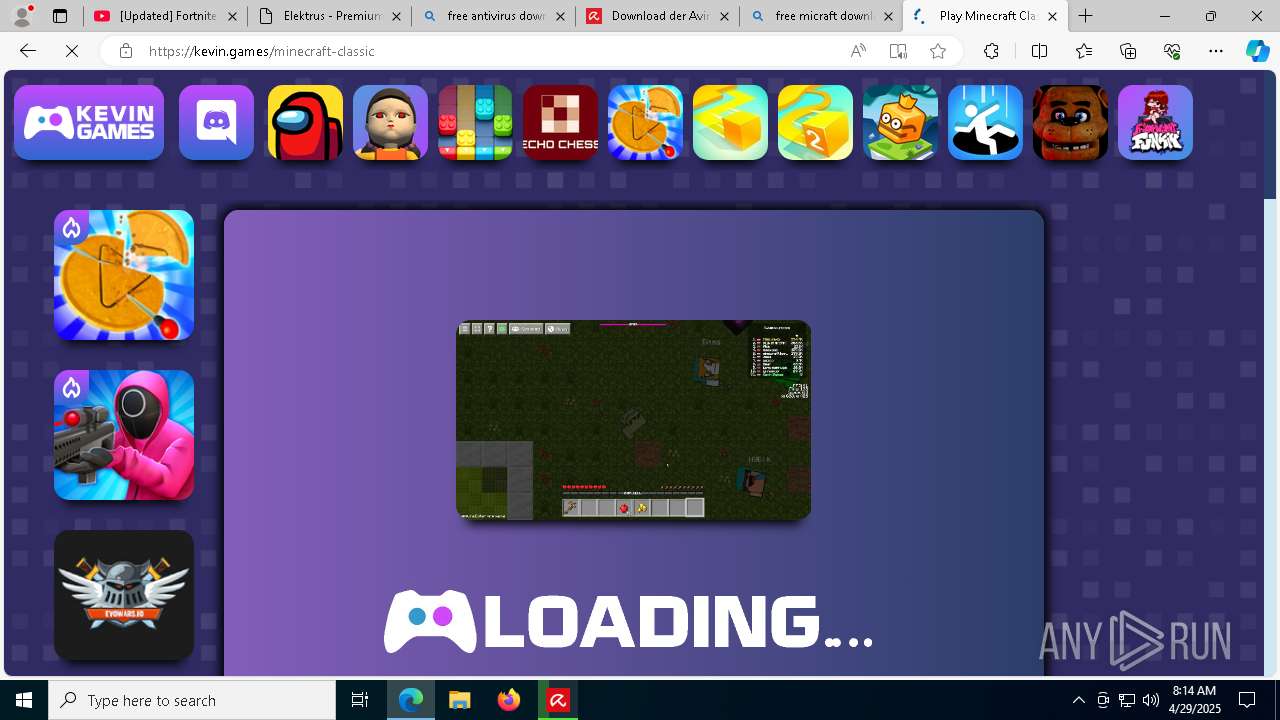
Task: Open the Kevin Games home logo
Action: tap(89, 122)
